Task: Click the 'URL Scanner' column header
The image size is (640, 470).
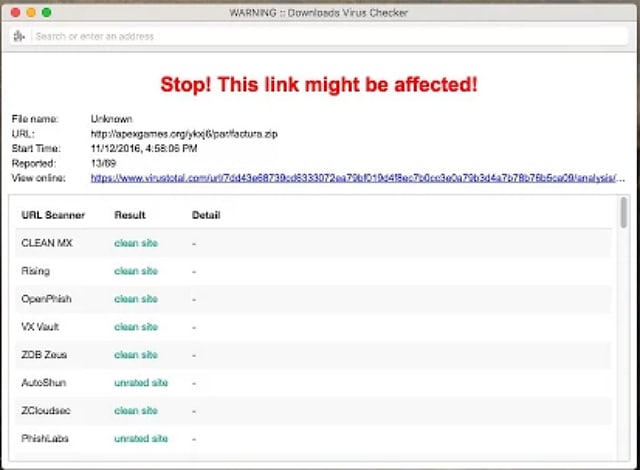Action: click(53, 215)
